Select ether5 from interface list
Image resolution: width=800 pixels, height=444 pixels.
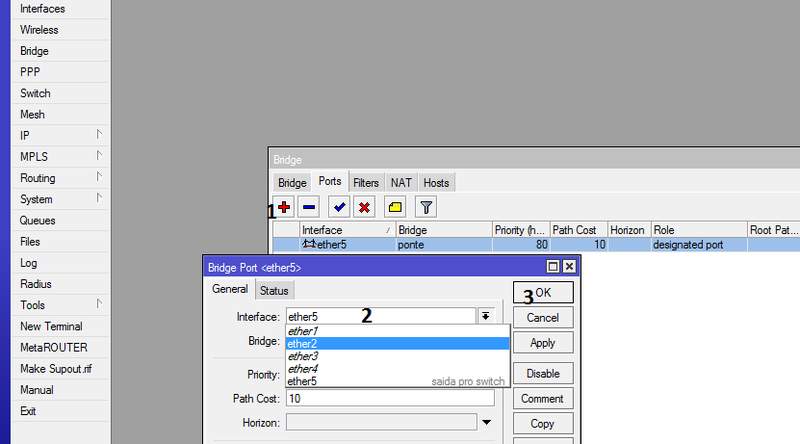click(x=397, y=381)
